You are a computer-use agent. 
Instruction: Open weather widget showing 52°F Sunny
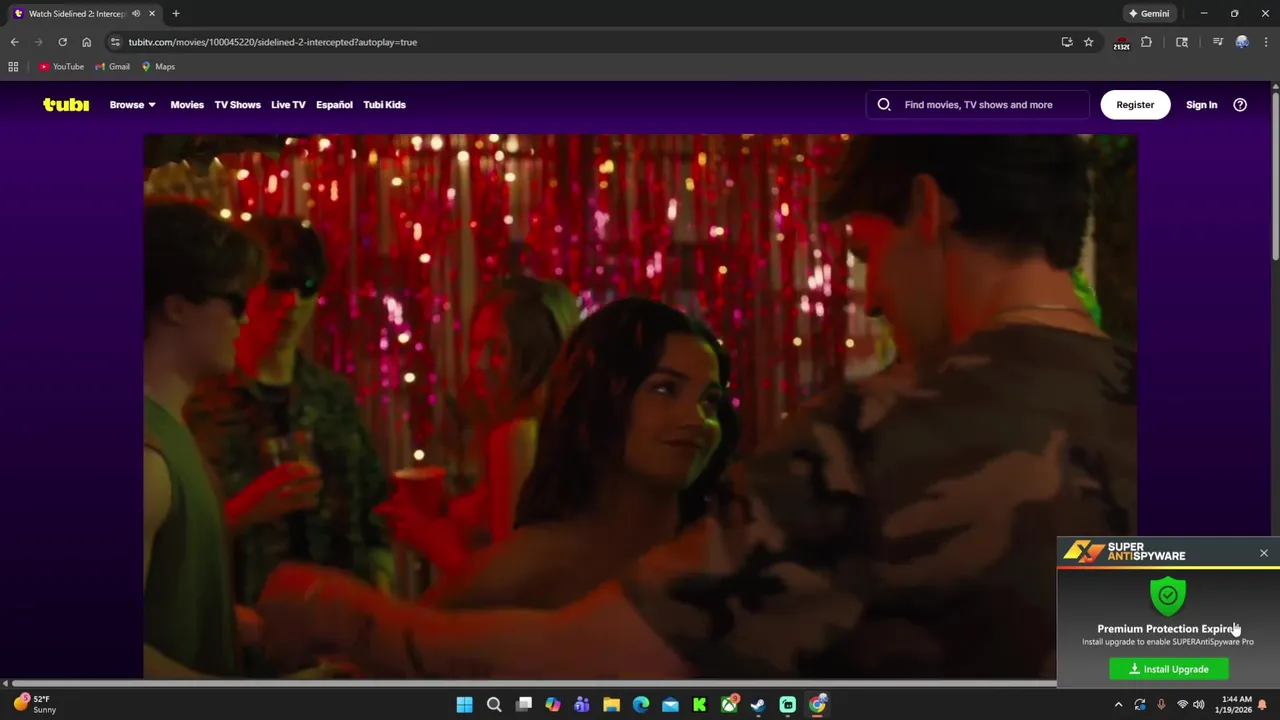tap(34, 704)
